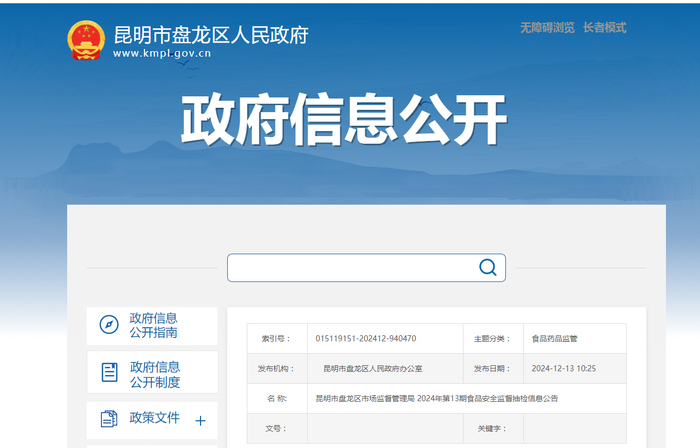Image resolution: width=700 pixels, height=448 pixels.
Task: Click the 文号 label cell
Action: coord(277,428)
